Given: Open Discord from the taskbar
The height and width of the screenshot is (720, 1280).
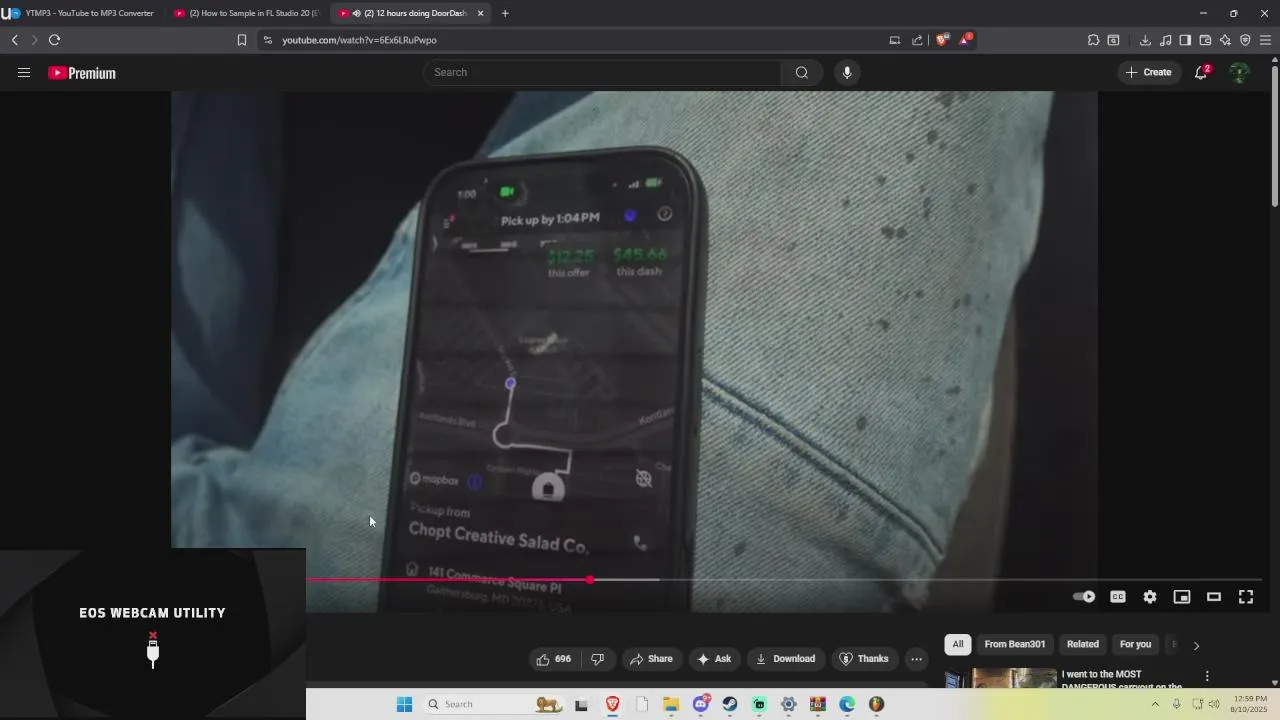Looking at the screenshot, I should tap(701, 704).
